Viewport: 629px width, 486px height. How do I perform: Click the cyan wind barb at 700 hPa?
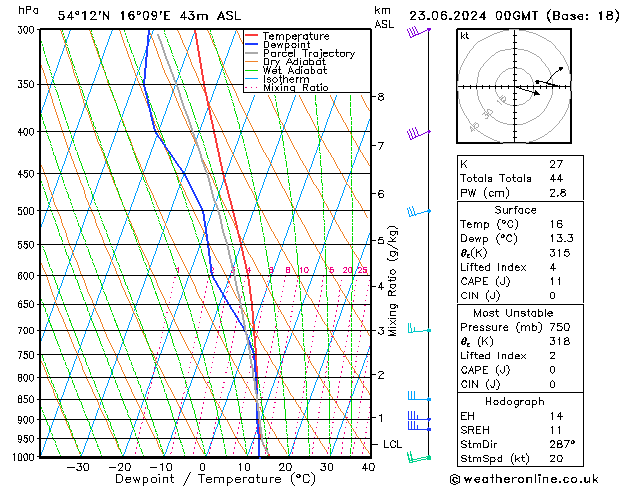coord(419,329)
